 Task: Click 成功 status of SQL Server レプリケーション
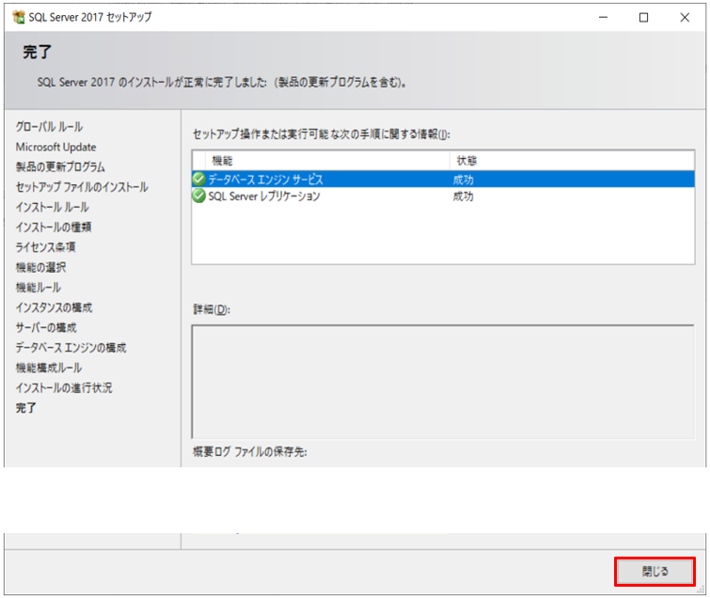coord(463,196)
